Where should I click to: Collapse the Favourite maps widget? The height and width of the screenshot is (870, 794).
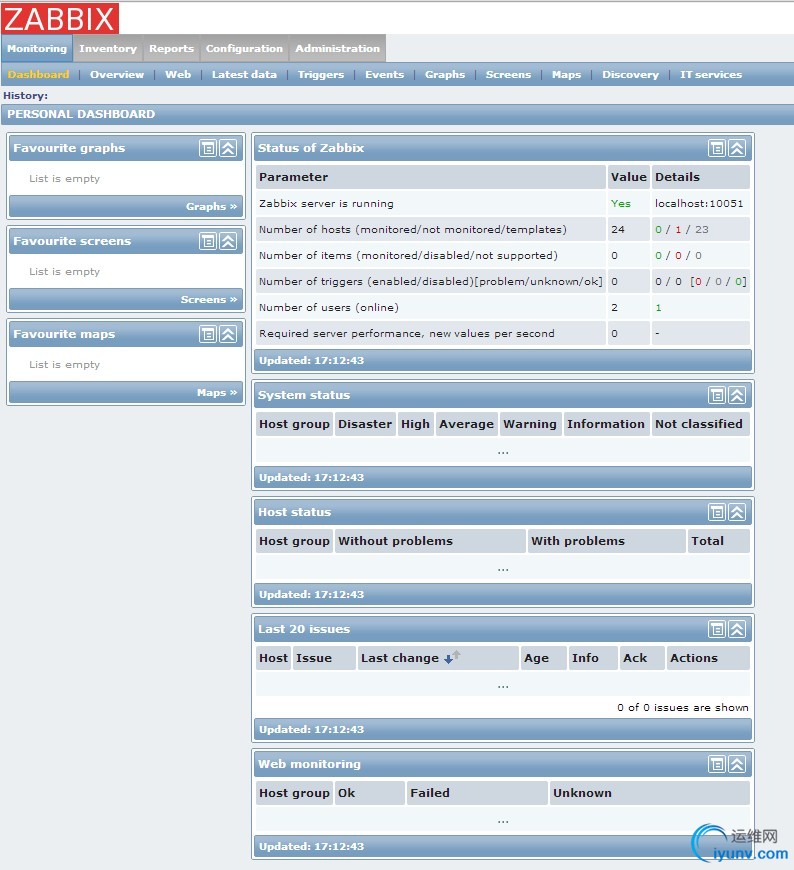point(229,334)
